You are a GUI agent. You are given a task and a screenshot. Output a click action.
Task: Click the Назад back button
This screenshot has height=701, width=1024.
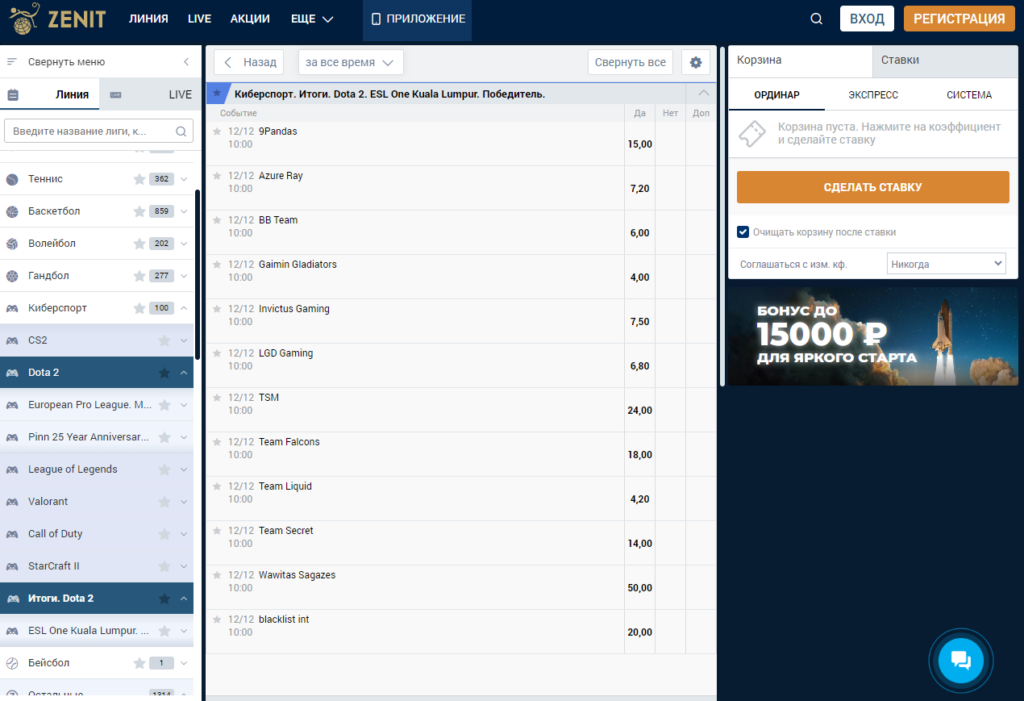coord(249,62)
